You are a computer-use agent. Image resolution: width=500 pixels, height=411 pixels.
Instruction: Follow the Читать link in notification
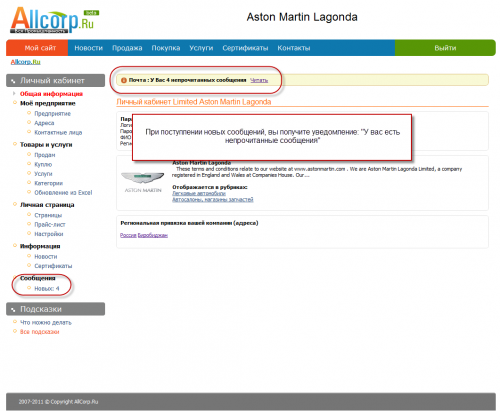coord(259,80)
